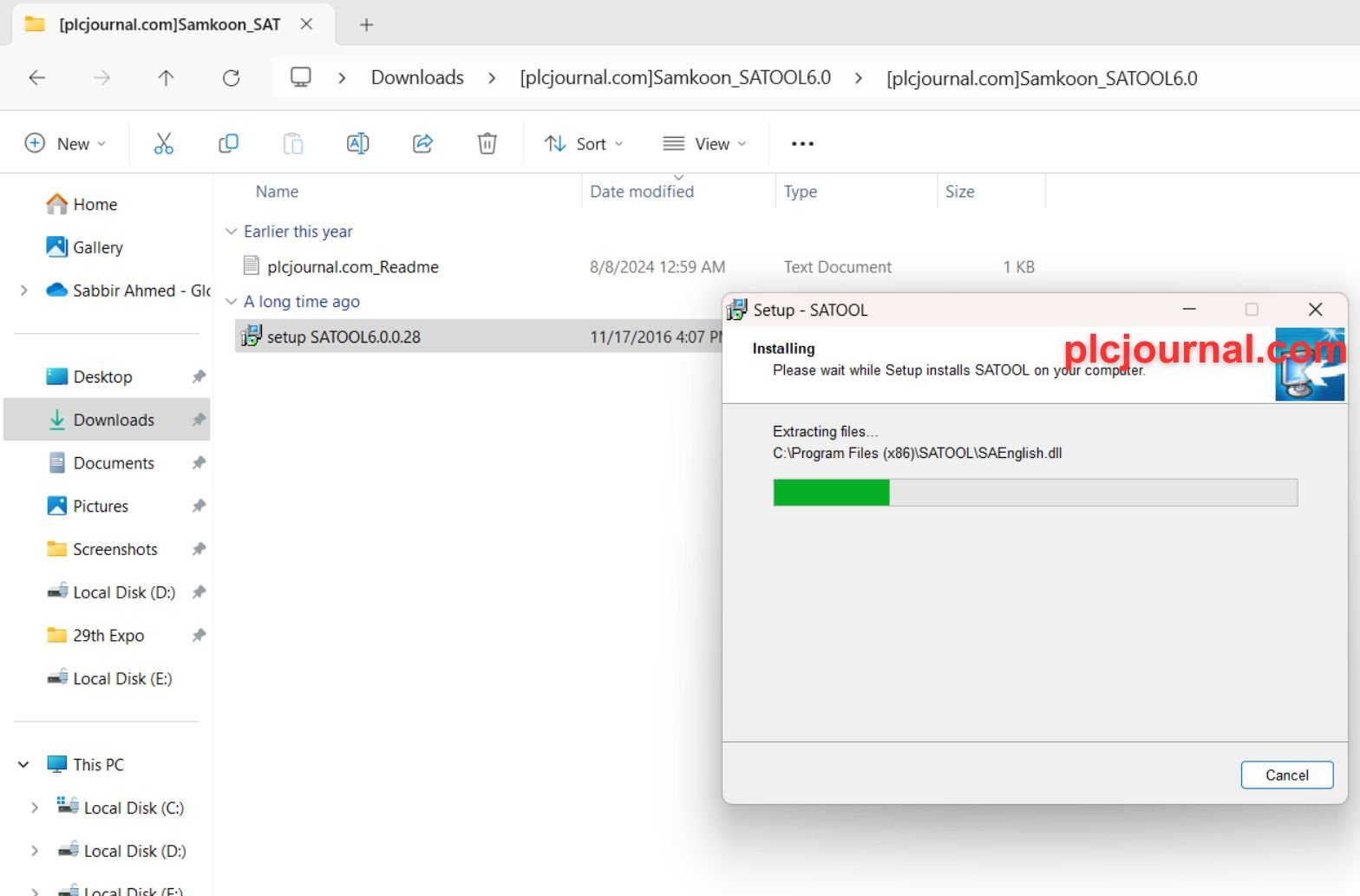The height and width of the screenshot is (896, 1360).
Task: Expand Local Disk (C:) under This PC
Action: [35, 808]
